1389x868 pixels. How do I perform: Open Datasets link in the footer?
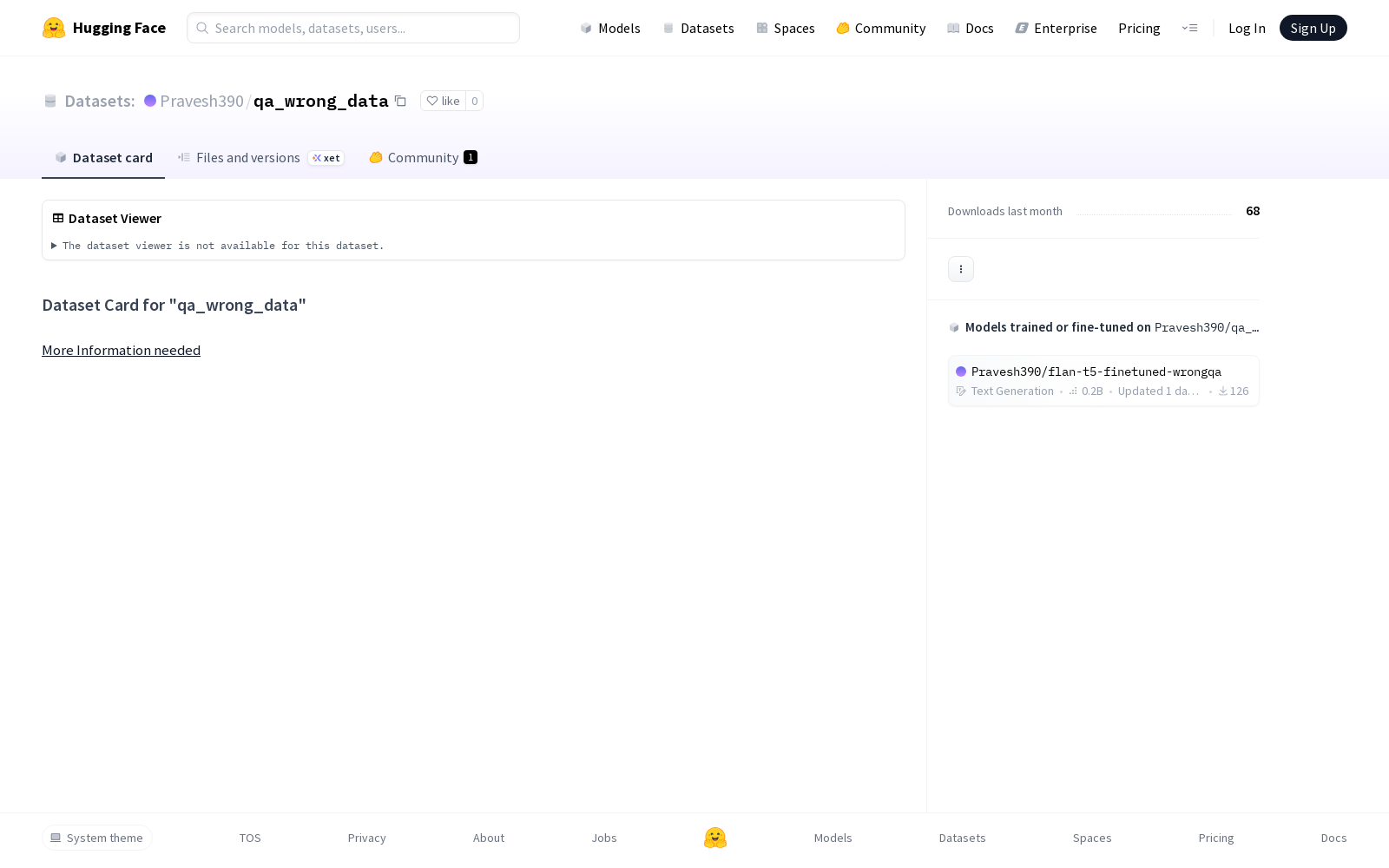[x=963, y=838]
